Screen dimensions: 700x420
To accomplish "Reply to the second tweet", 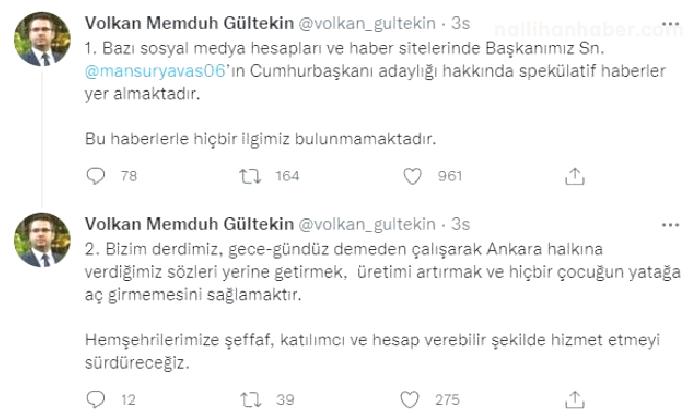I will click(x=96, y=399).
